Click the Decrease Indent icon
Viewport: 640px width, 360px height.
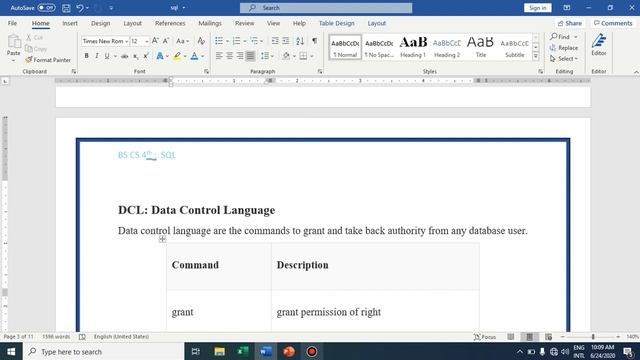pos(275,41)
